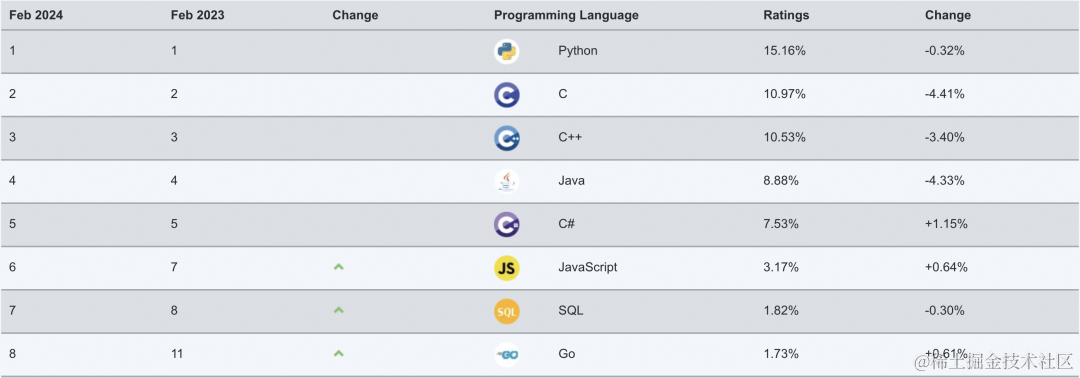The image size is (1080, 378).
Task: Select the SQL language name
Action: [570, 311]
